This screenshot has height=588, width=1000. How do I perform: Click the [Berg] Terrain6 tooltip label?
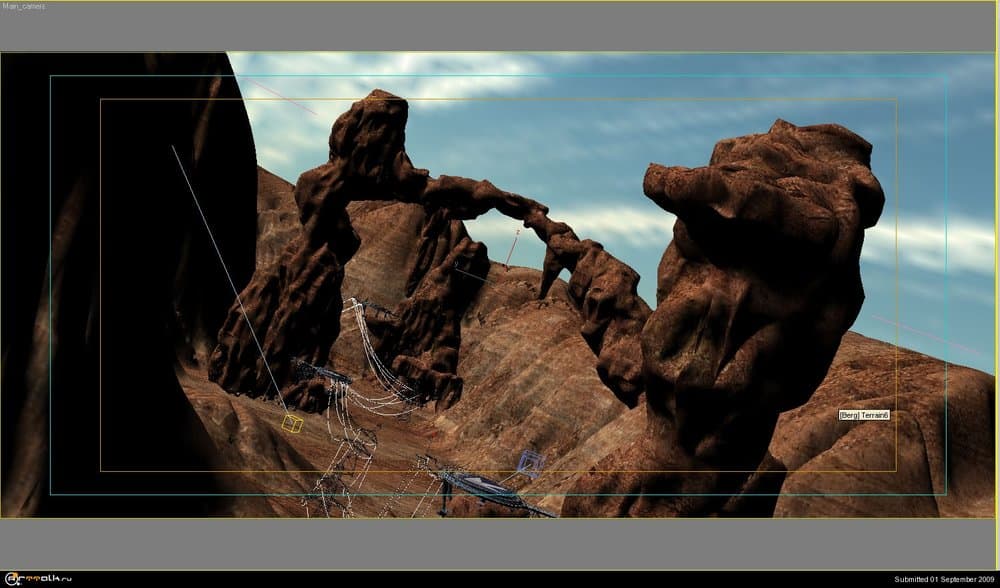(x=864, y=414)
